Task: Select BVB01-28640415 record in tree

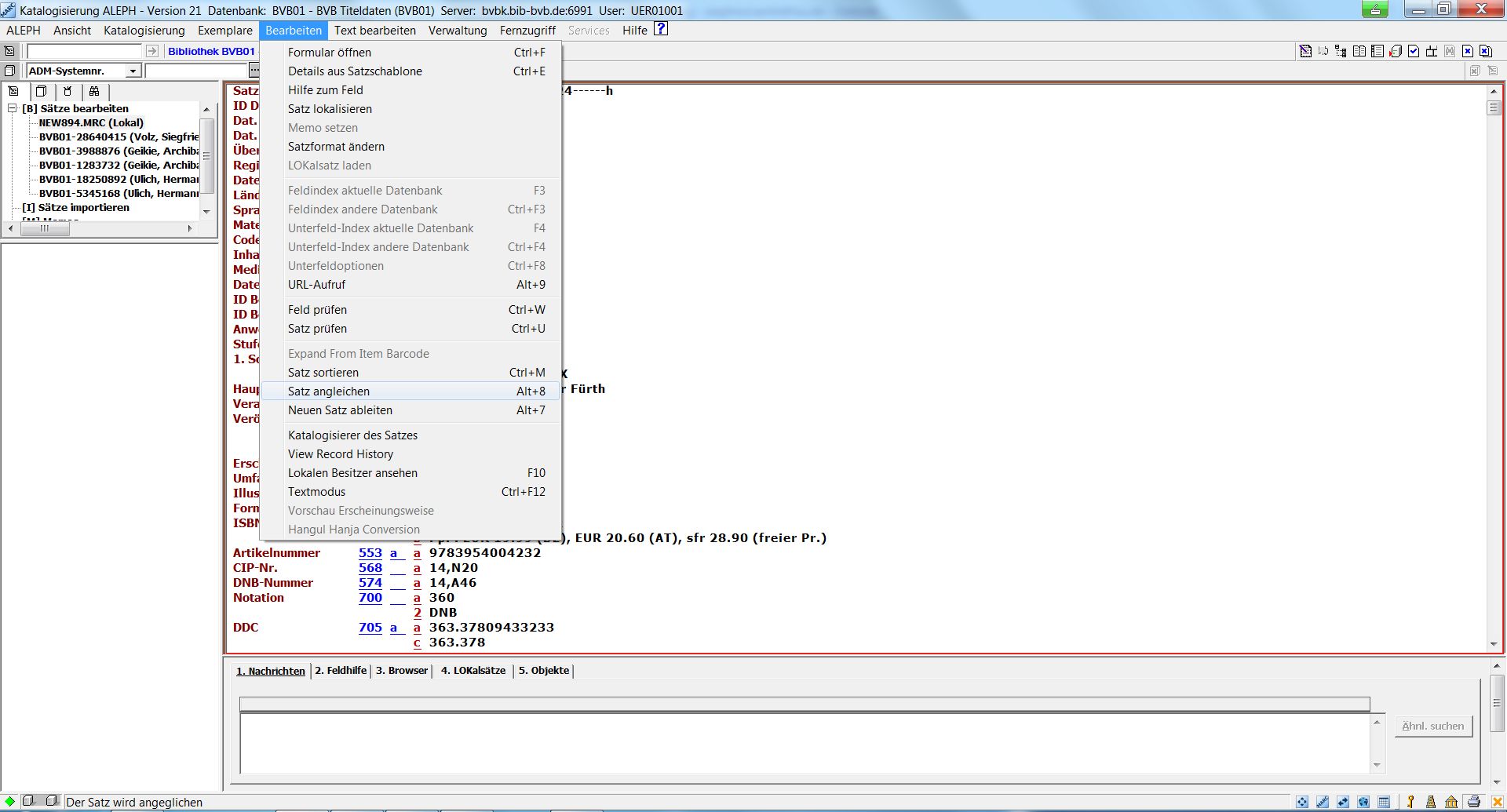Action: coord(118,137)
